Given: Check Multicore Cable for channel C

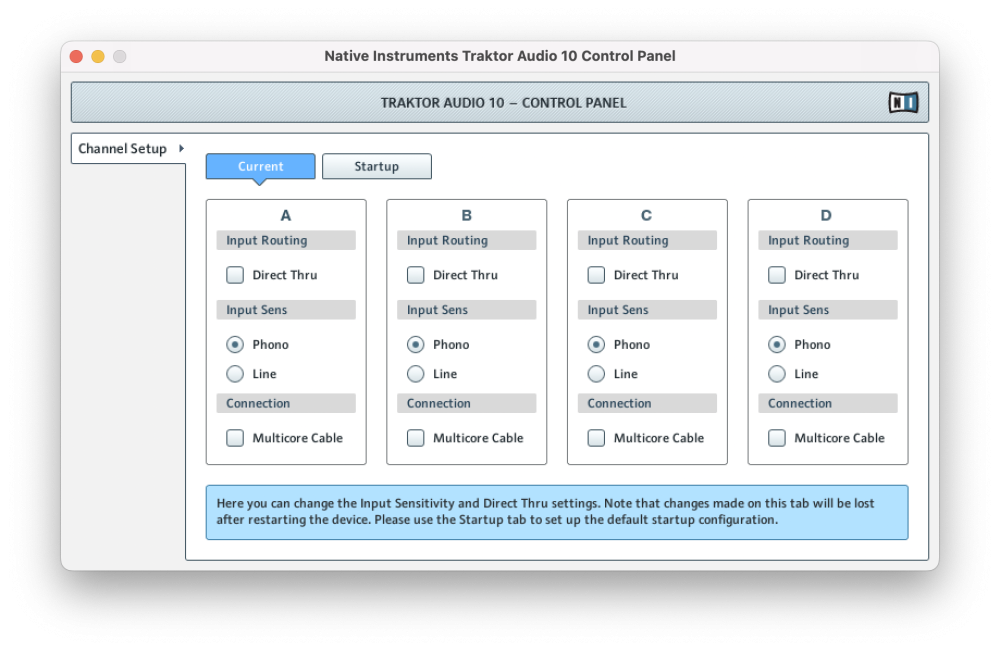Looking at the screenshot, I should point(596,438).
